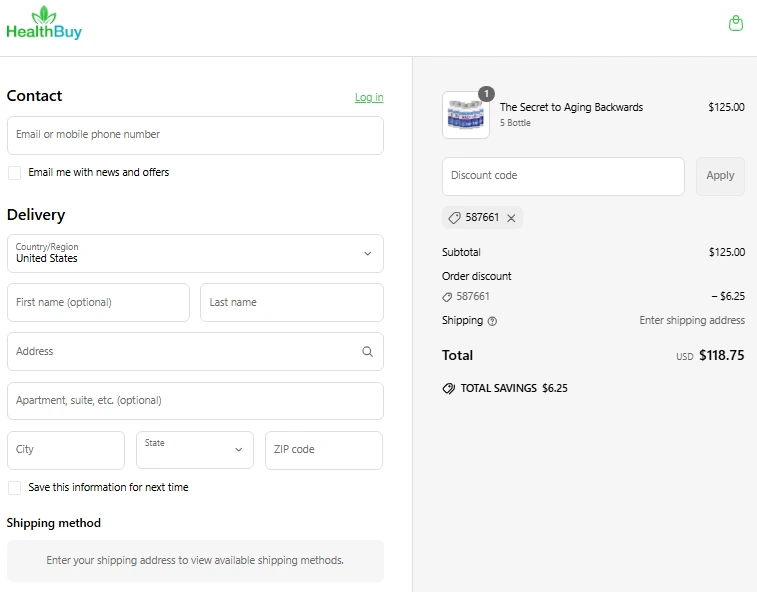Open the shopping bag cart icon
This screenshot has width=757, height=592.
(x=735, y=23)
